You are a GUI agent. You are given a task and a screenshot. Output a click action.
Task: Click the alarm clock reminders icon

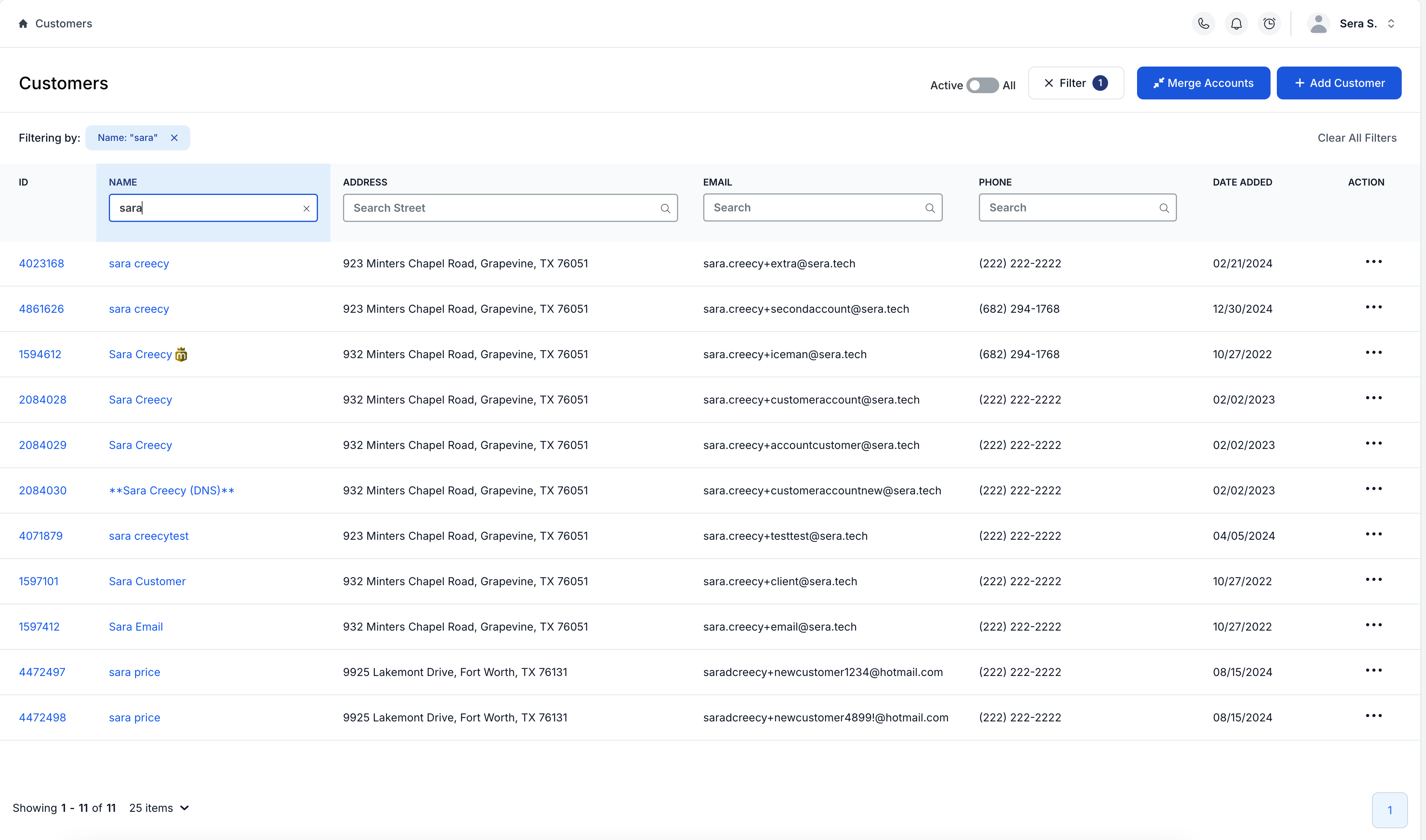coord(1269,23)
